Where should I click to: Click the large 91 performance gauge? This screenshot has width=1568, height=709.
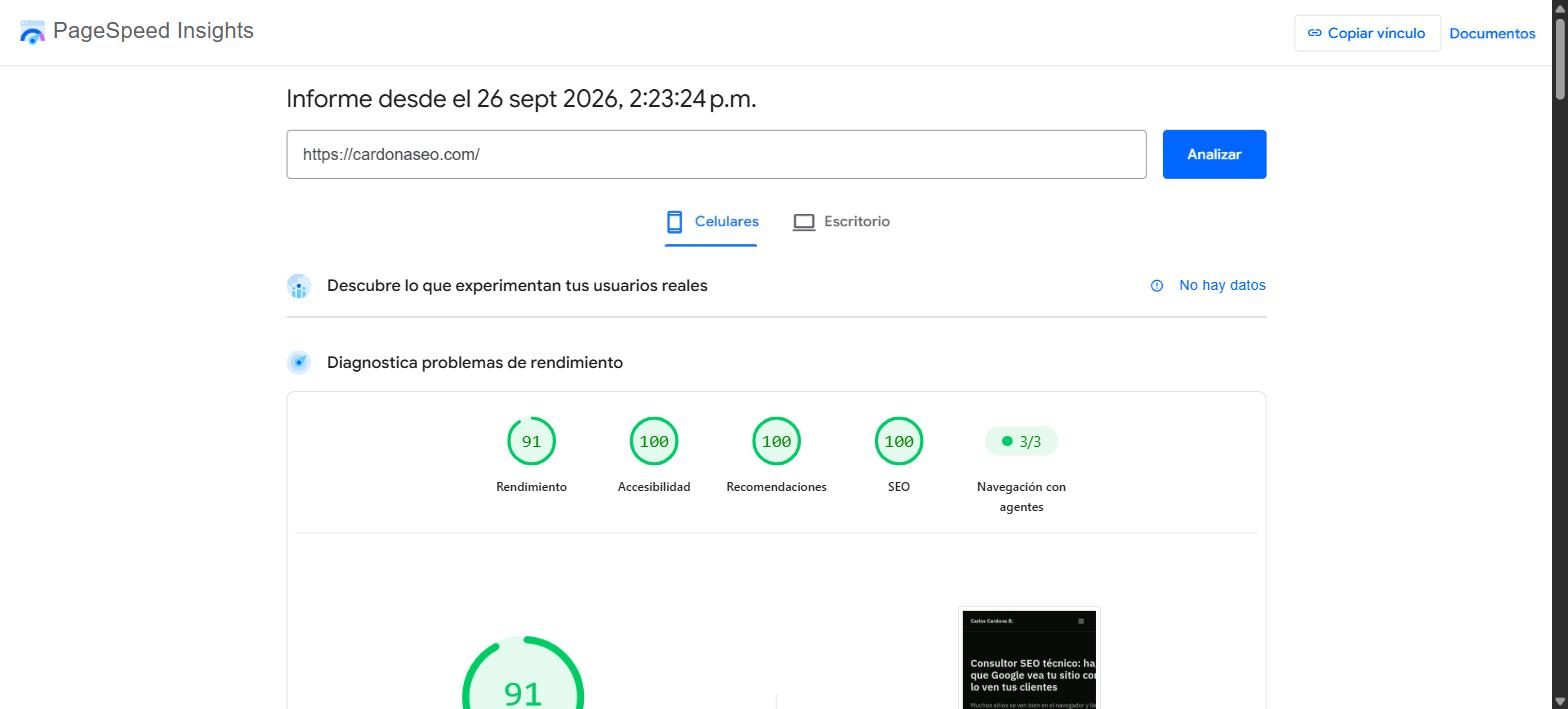(523, 673)
